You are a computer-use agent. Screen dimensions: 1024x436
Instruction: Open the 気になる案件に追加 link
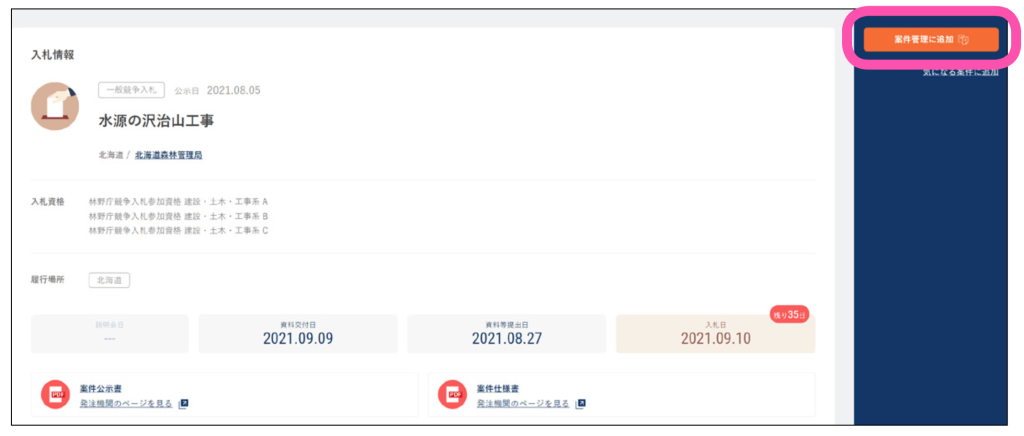point(960,72)
